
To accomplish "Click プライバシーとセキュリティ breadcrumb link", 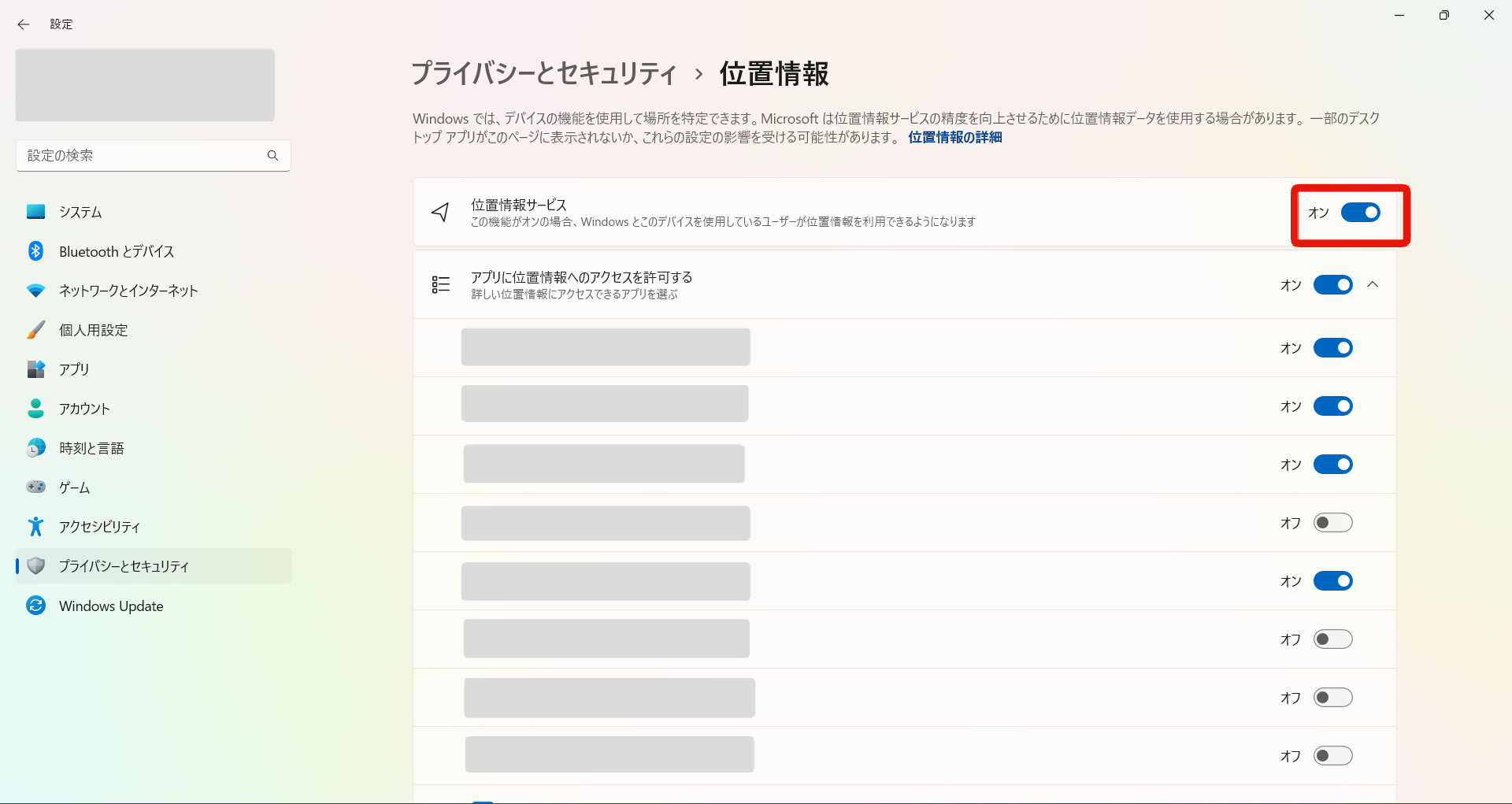I will [x=543, y=74].
